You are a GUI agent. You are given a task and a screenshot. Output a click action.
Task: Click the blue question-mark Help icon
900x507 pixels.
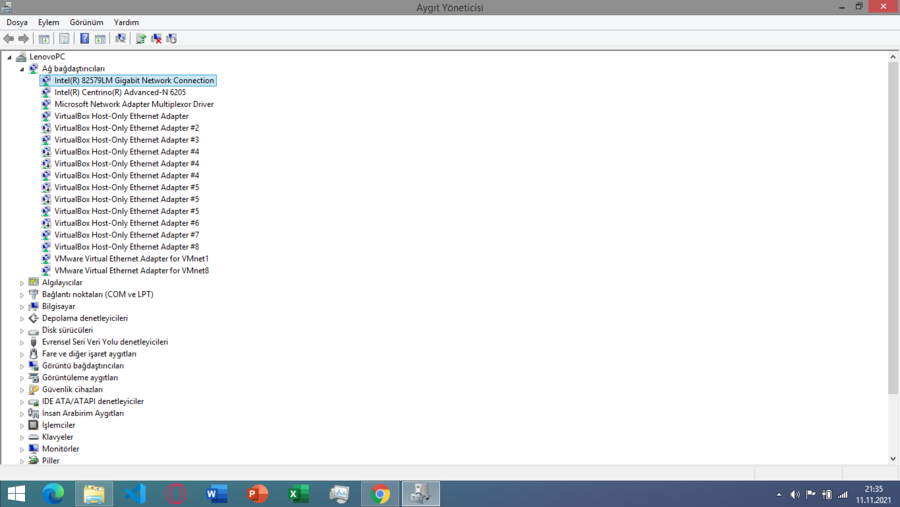click(84, 38)
